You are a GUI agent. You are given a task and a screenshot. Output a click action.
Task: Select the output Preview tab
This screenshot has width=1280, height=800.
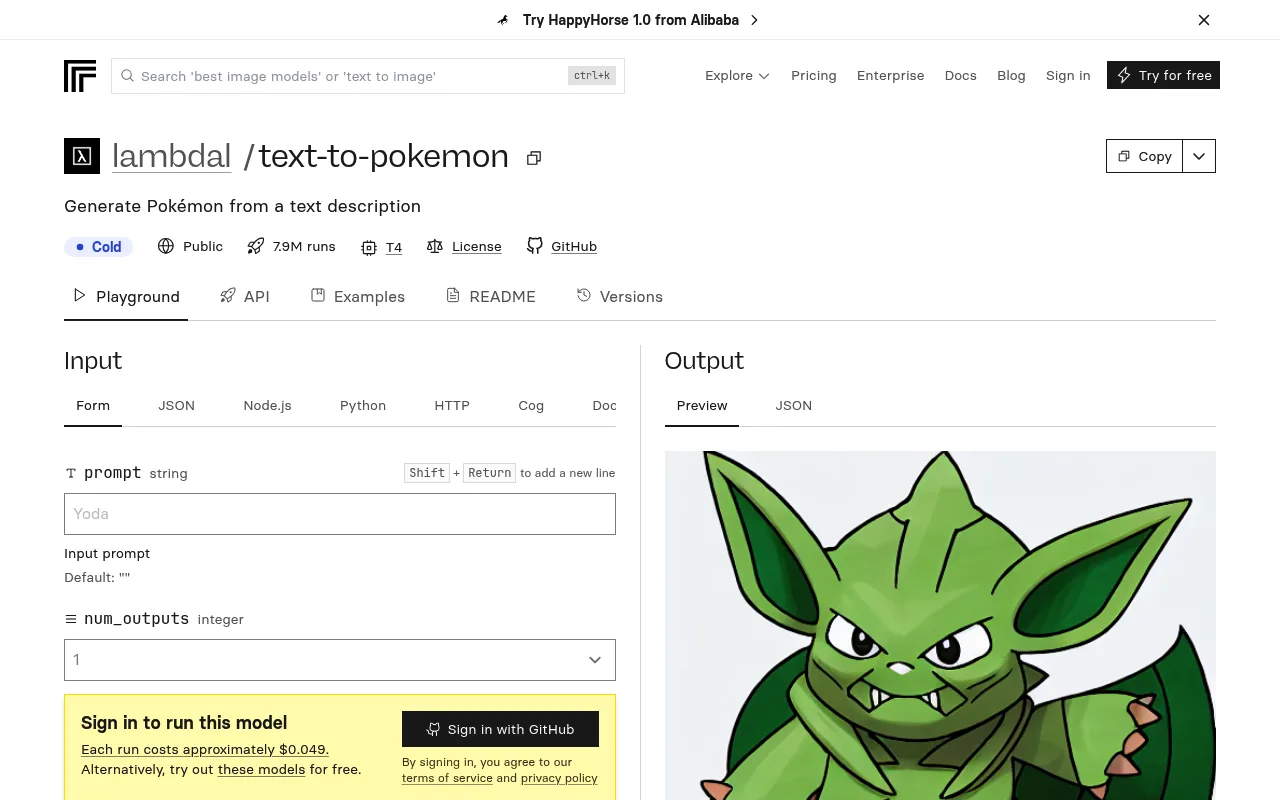point(702,406)
